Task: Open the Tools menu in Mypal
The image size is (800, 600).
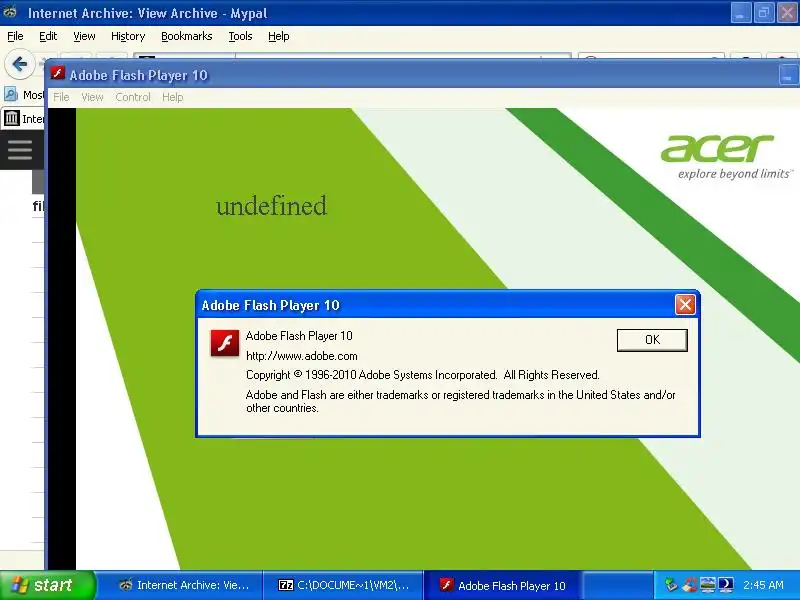Action: [x=240, y=36]
